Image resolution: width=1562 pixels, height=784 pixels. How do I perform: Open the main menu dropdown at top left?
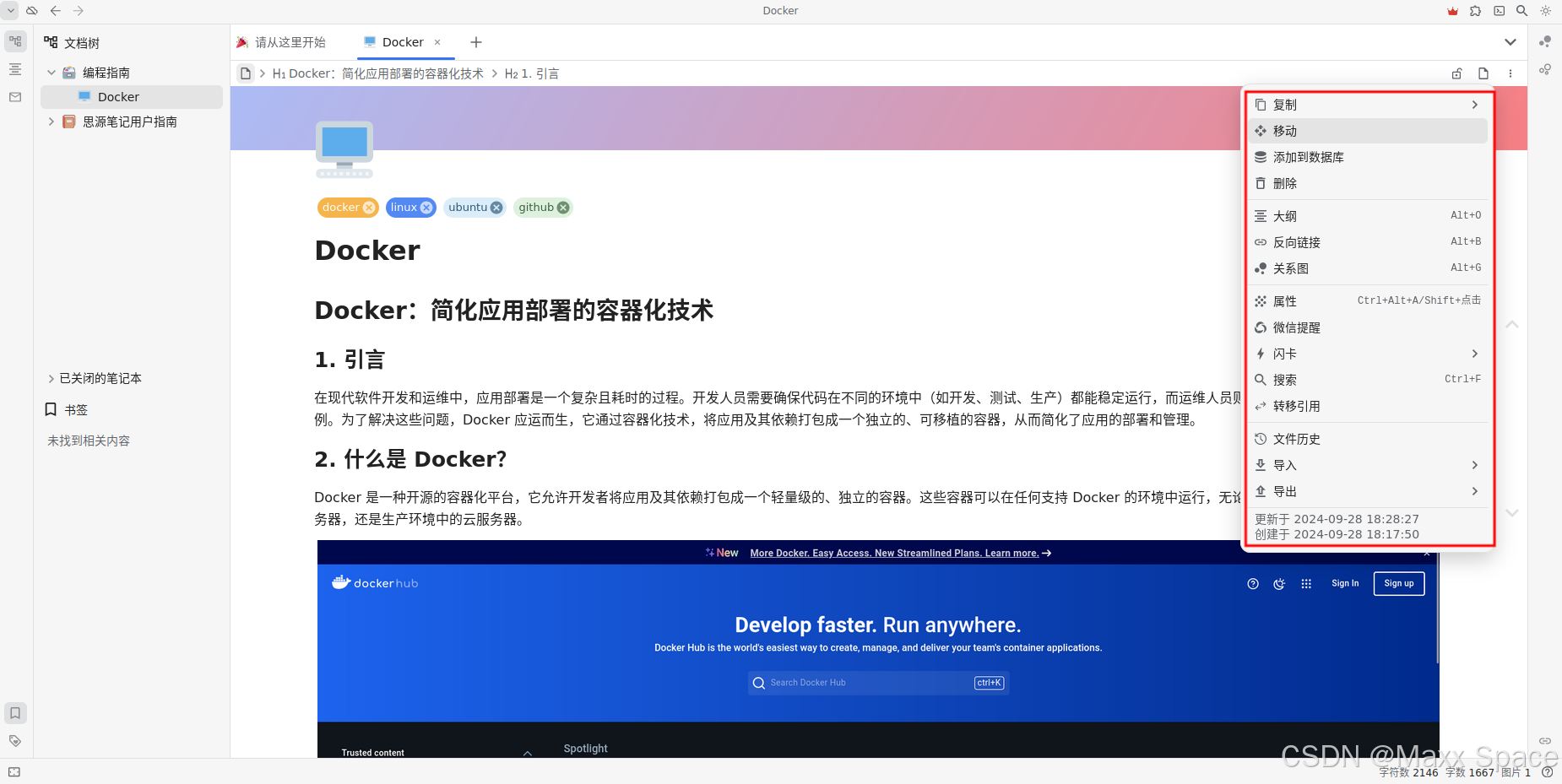tap(11, 11)
